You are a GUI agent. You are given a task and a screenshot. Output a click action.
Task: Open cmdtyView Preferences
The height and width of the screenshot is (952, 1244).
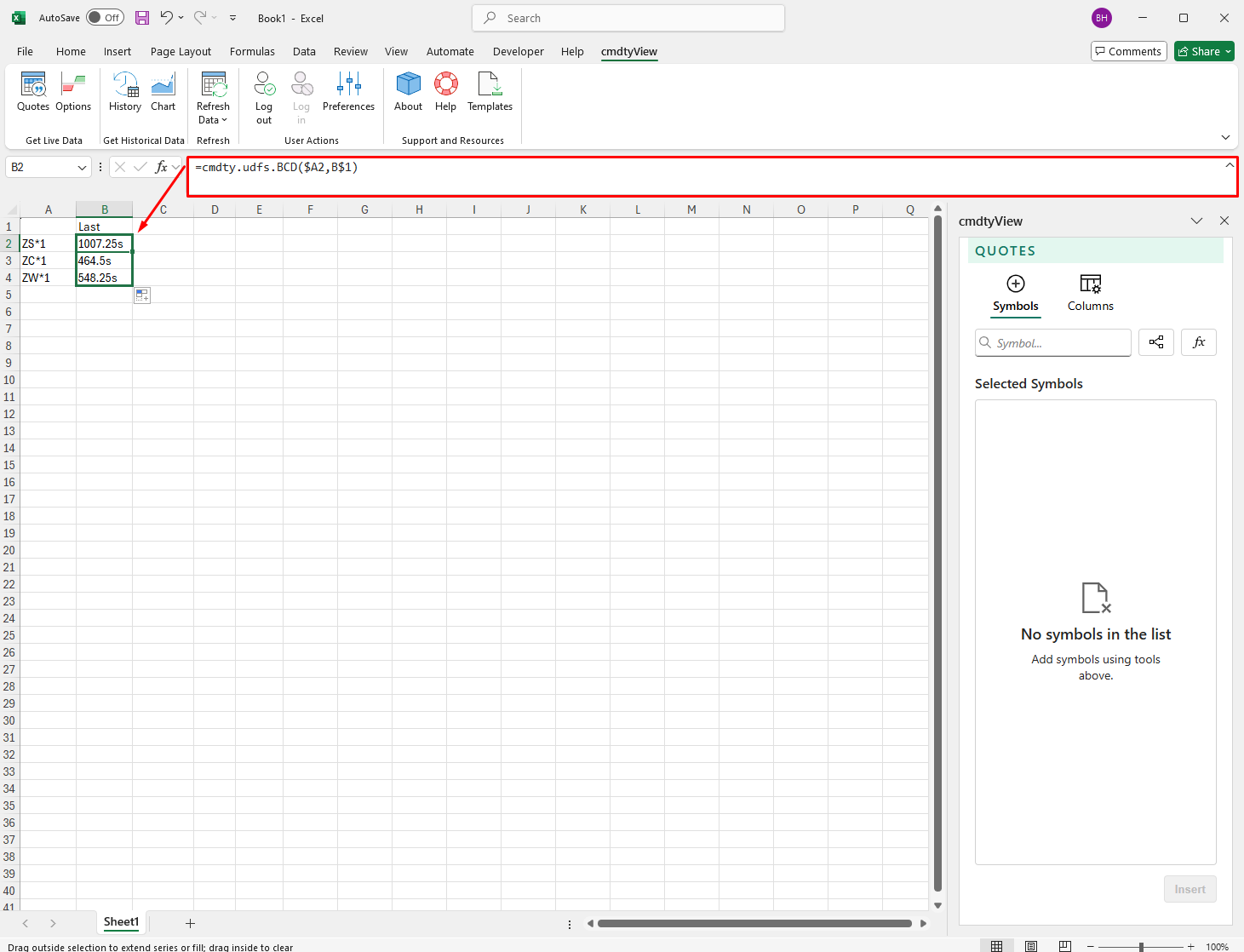click(348, 92)
